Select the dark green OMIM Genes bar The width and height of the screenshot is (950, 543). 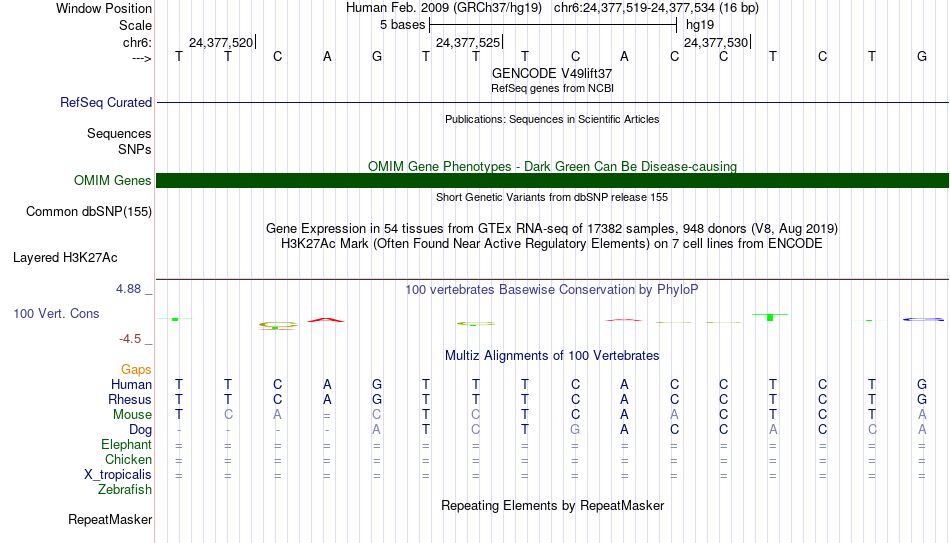click(552, 181)
